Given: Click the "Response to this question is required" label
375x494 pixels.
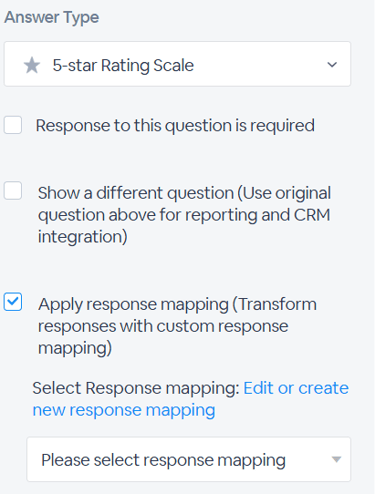Looking at the screenshot, I should click(175, 126).
